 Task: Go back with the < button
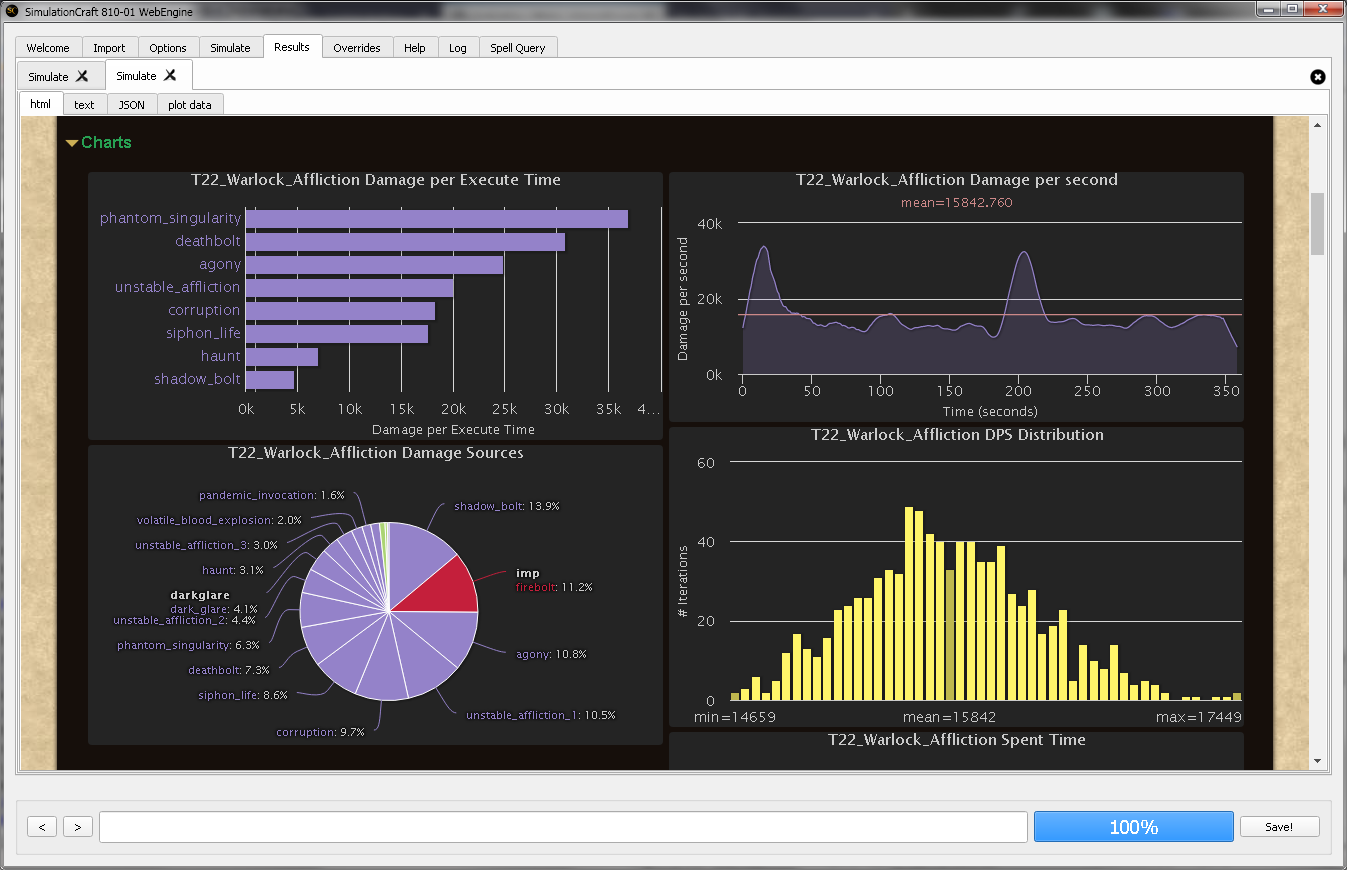point(42,827)
